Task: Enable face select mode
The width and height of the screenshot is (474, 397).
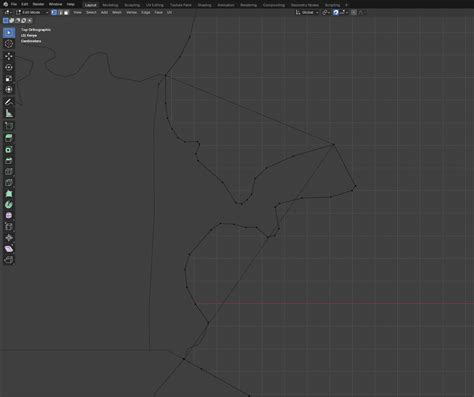Action: pos(66,12)
